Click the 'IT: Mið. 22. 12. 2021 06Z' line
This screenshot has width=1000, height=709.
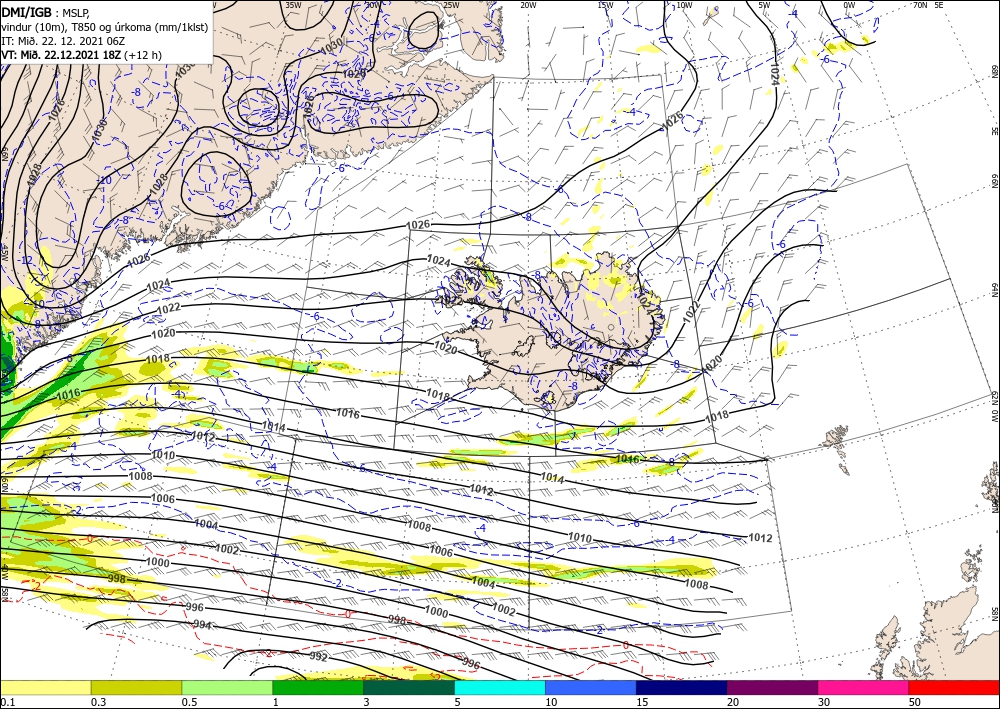coord(62,41)
